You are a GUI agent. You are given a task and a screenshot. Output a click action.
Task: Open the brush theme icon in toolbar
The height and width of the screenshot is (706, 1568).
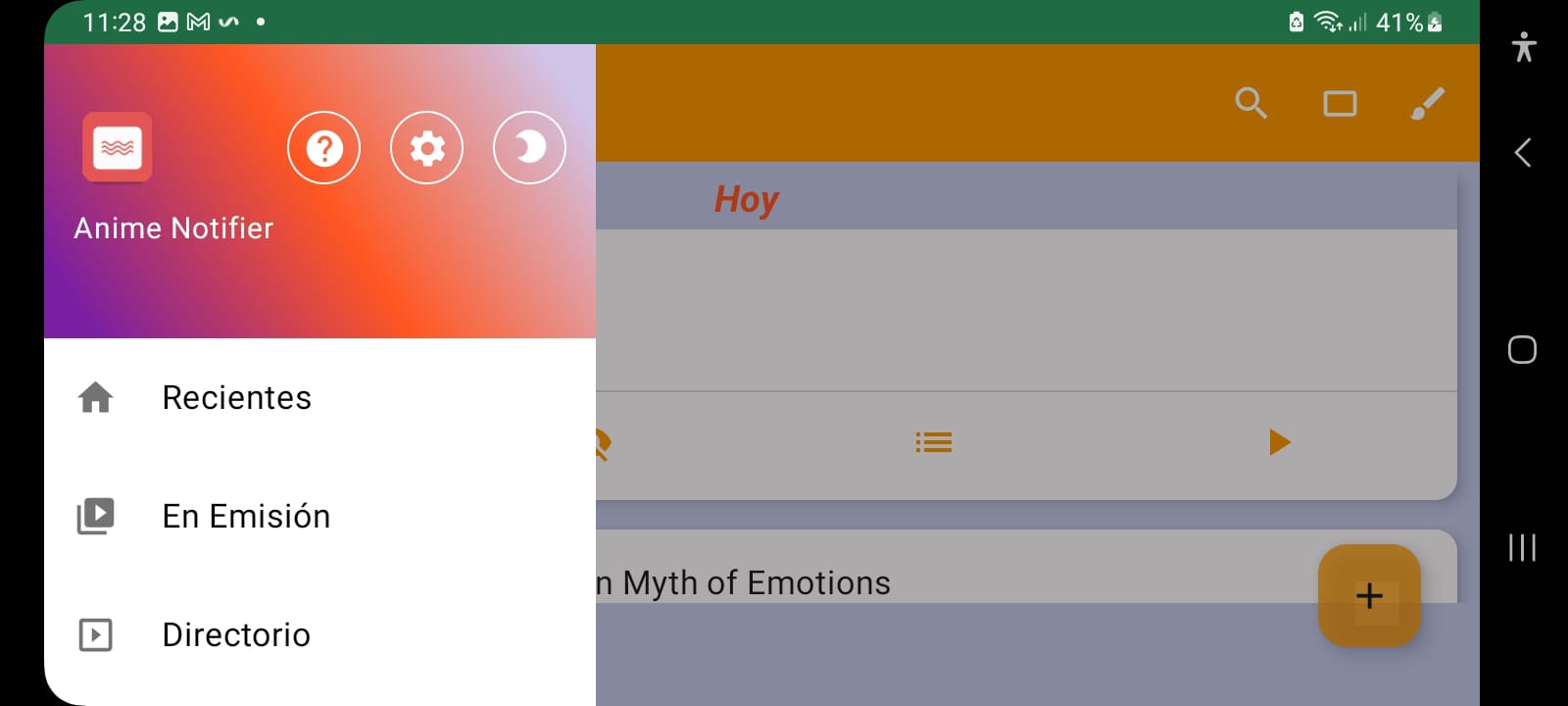1428,103
